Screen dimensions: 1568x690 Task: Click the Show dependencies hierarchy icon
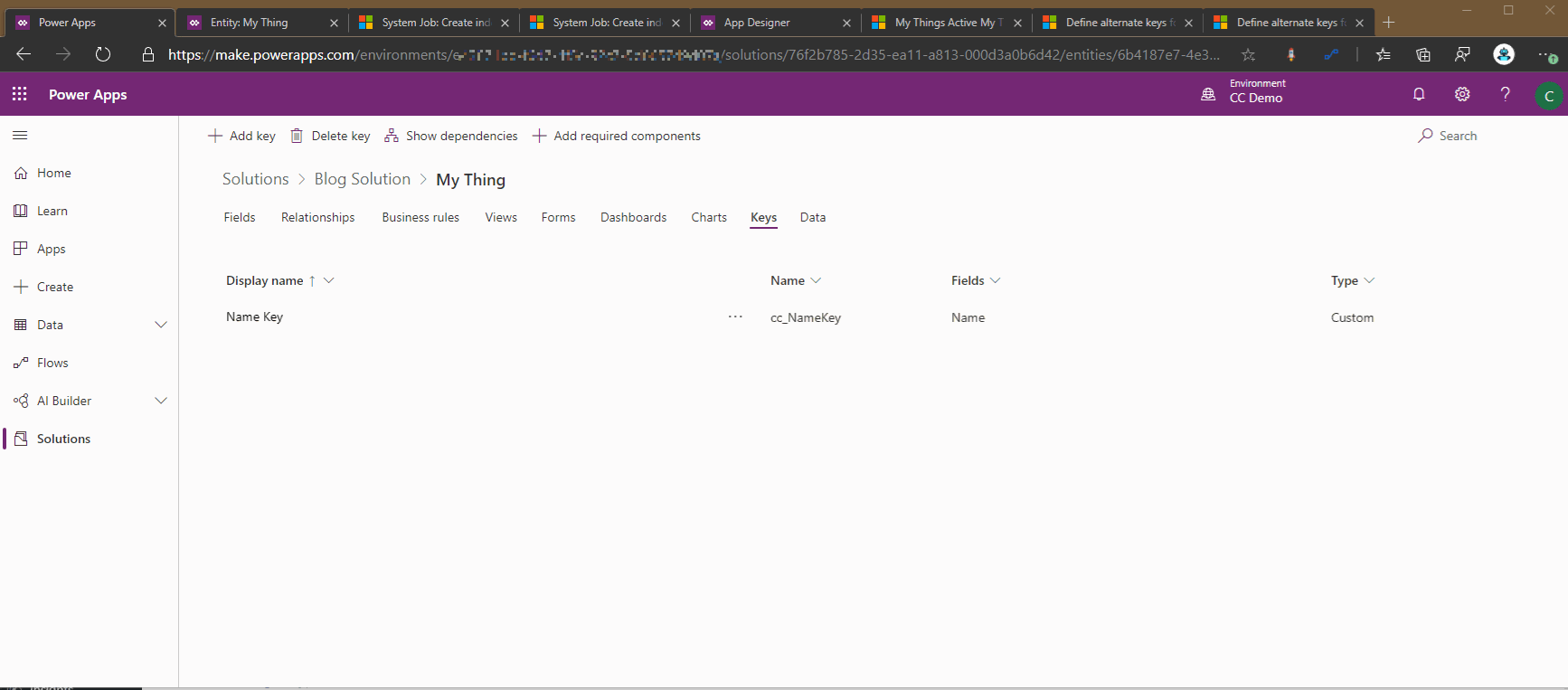tap(392, 136)
